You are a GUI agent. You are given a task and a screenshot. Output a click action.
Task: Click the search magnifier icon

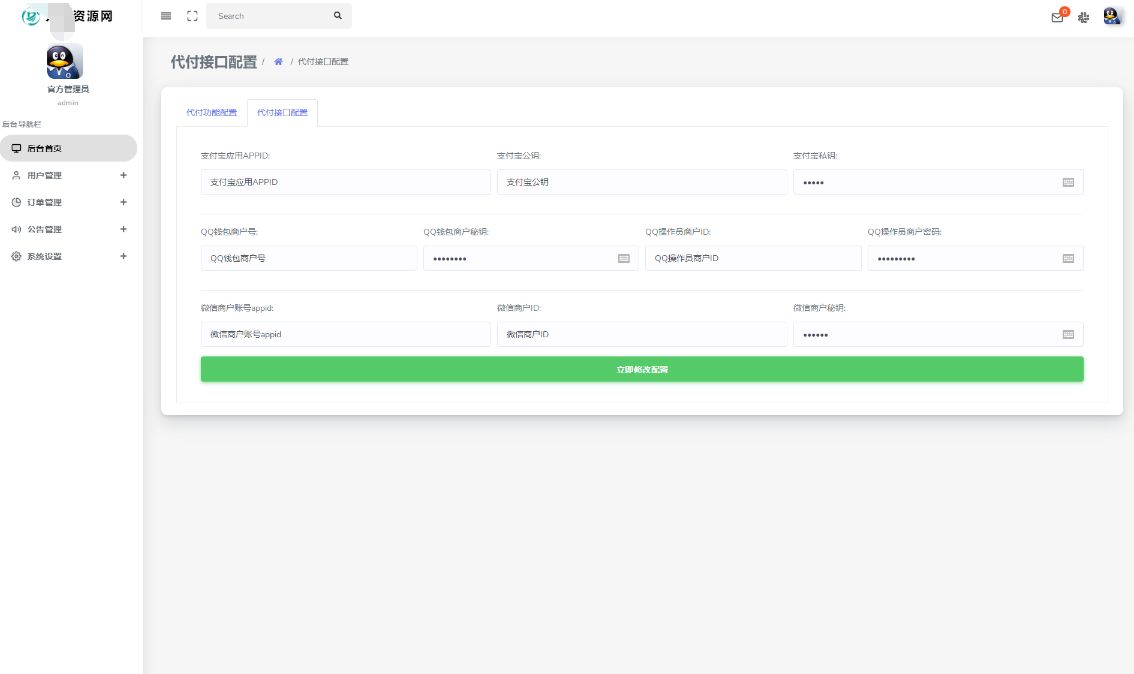point(338,16)
